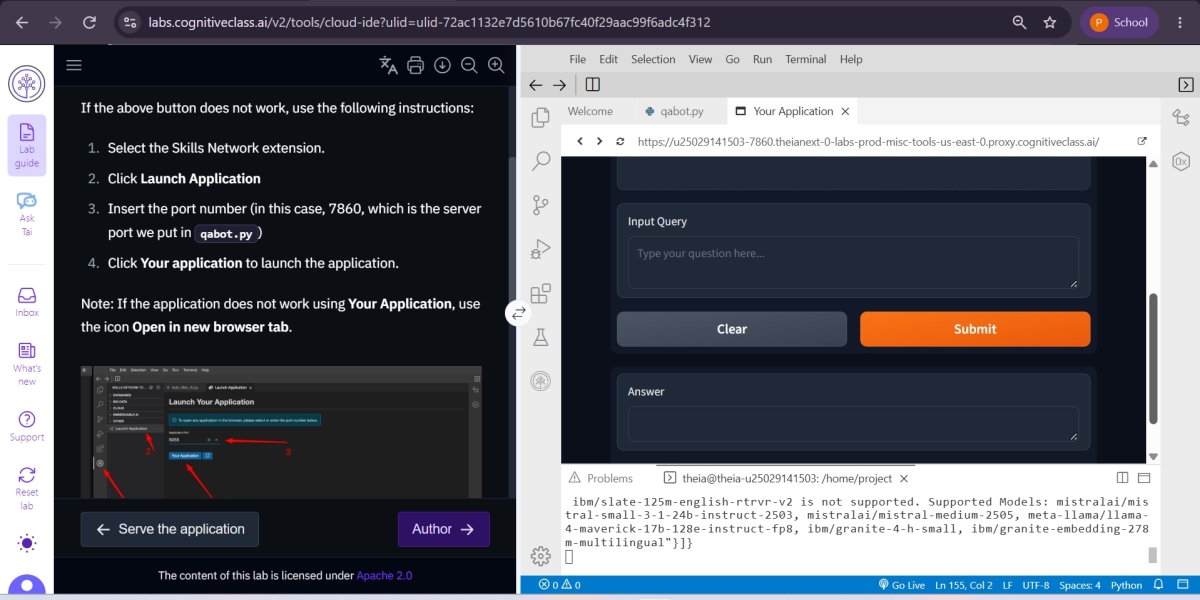Open the Search view in the IDE

(541, 161)
